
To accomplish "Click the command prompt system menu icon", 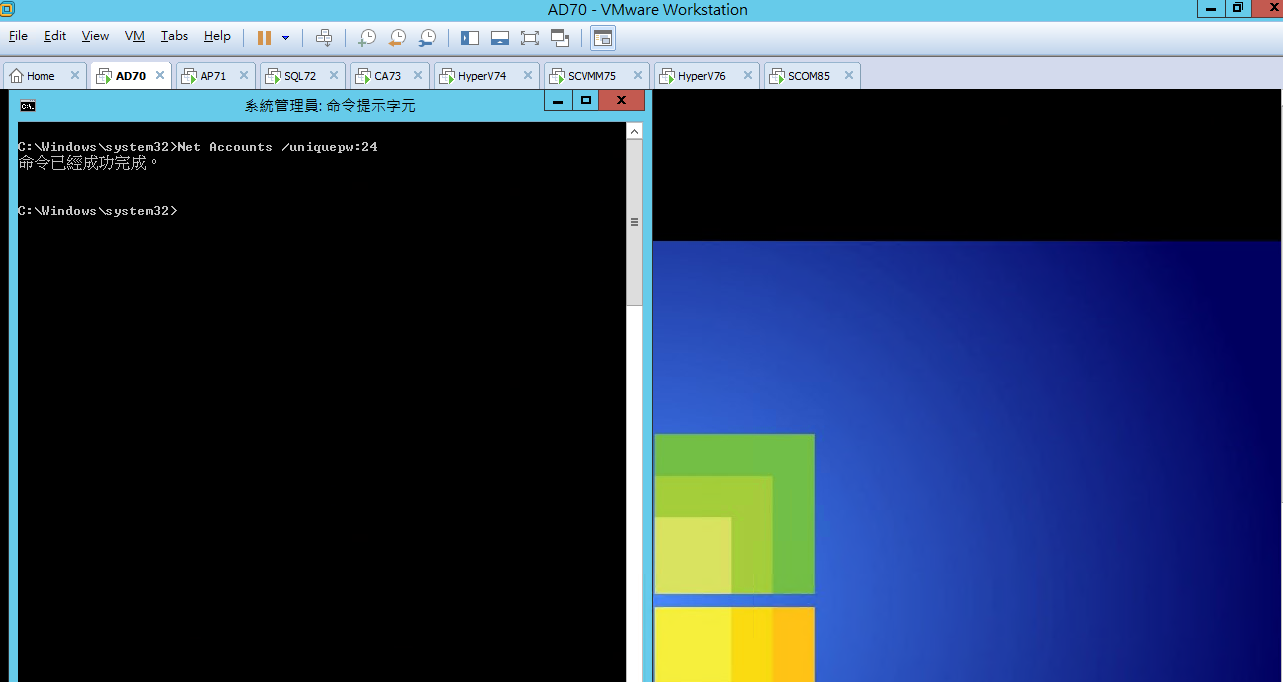I will point(29,105).
